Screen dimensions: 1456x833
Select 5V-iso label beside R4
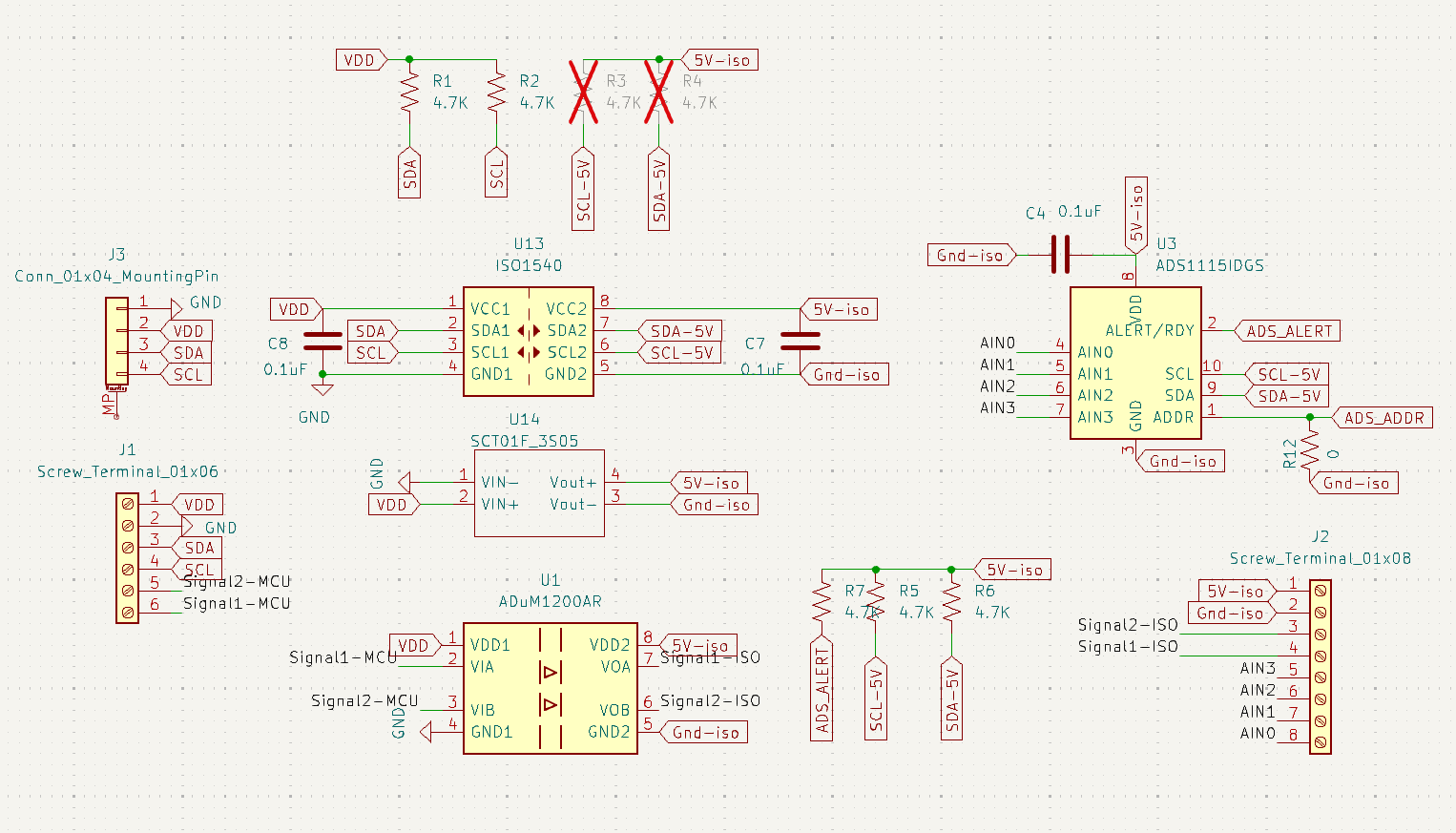point(719,59)
